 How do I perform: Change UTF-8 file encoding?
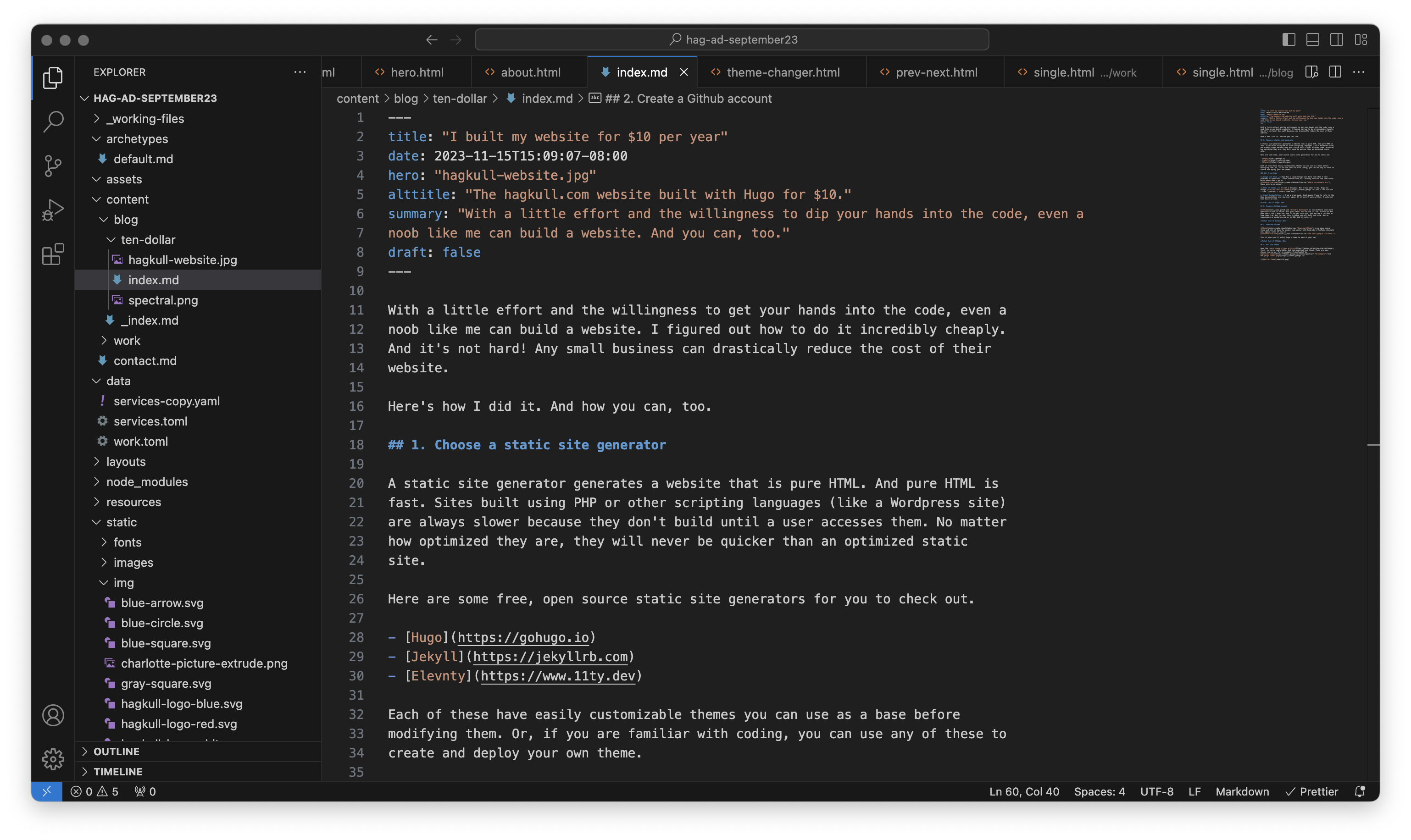(x=1157, y=791)
